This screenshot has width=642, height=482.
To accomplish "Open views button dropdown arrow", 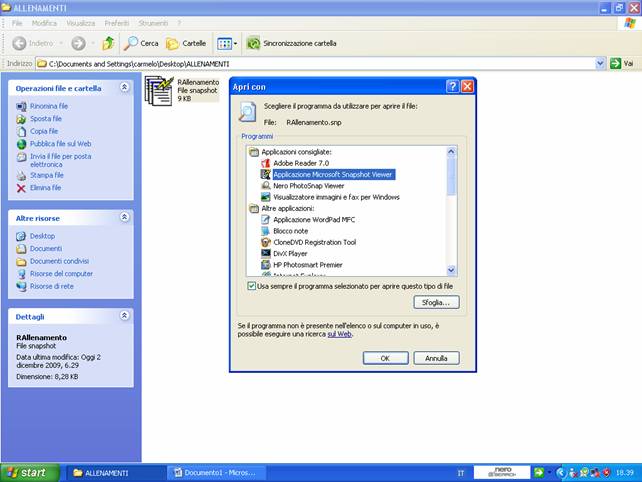I will tap(235, 43).
